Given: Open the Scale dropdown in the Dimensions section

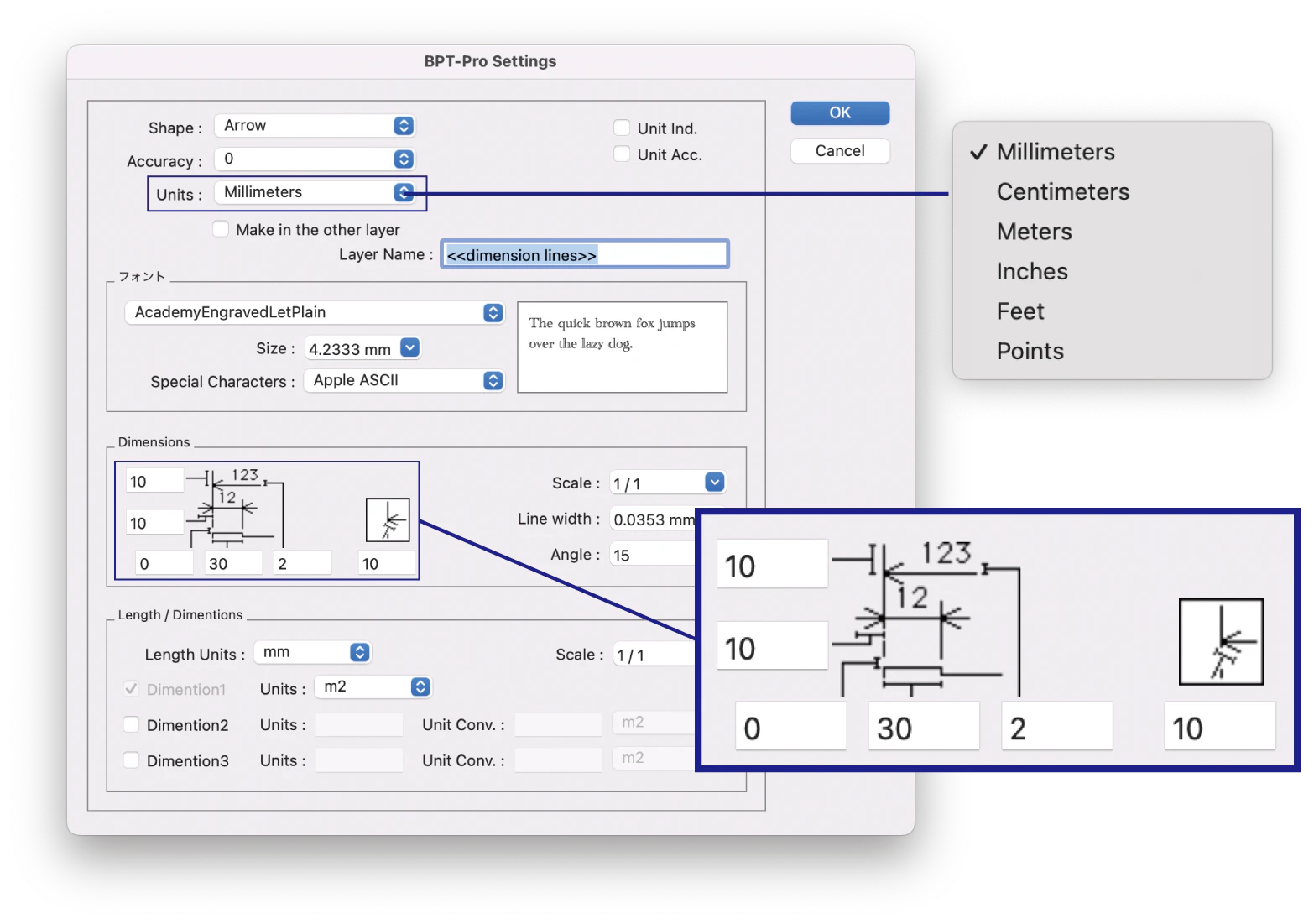Looking at the screenshot, I should tap(667, 482).
